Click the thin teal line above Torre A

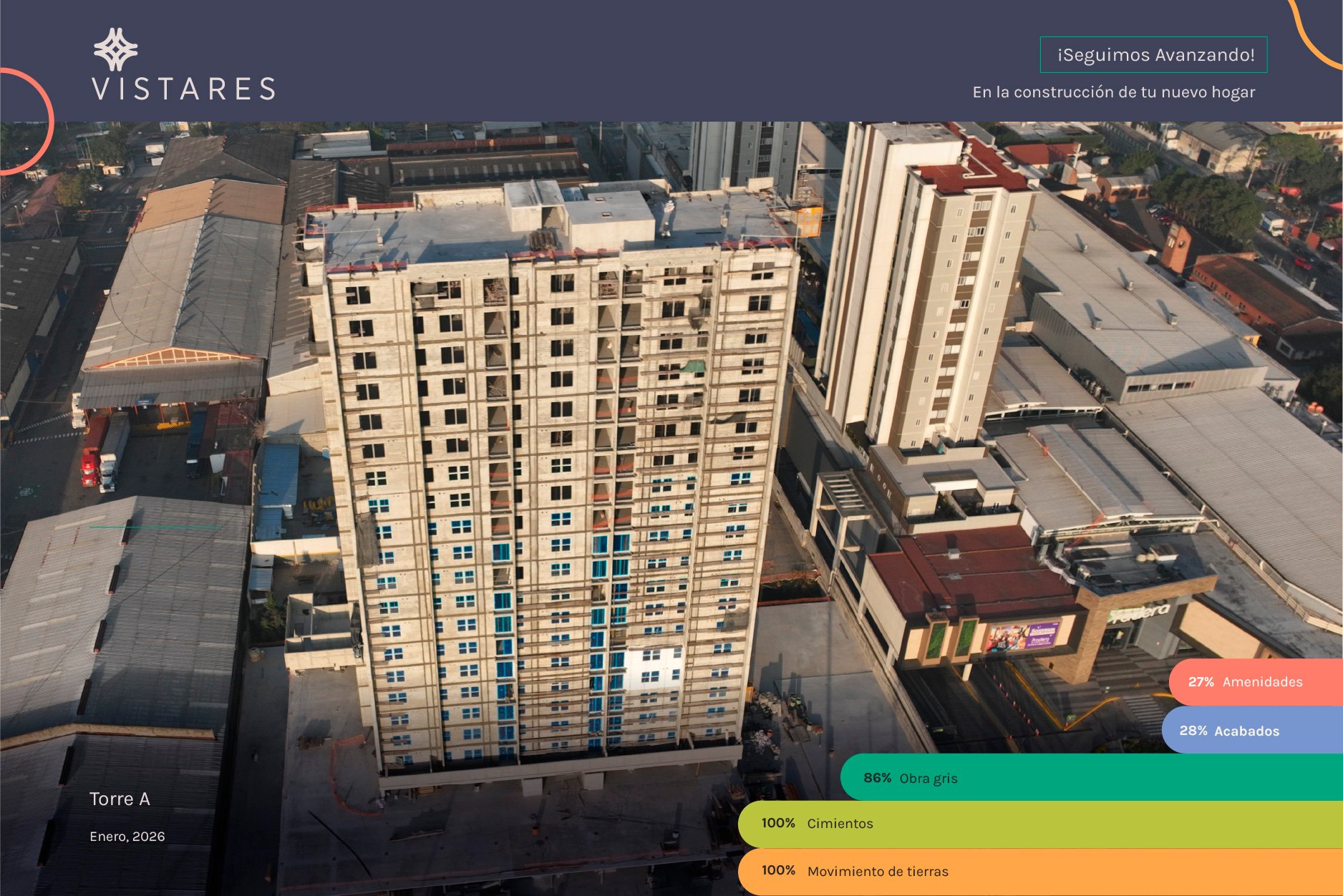pyautogui.click(x=155, y=527)
